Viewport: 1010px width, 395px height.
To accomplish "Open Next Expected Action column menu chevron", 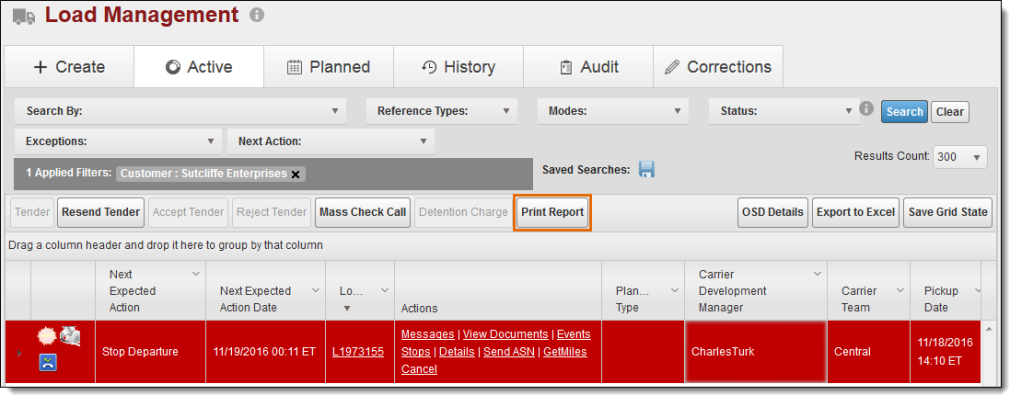I will (196, 275).
